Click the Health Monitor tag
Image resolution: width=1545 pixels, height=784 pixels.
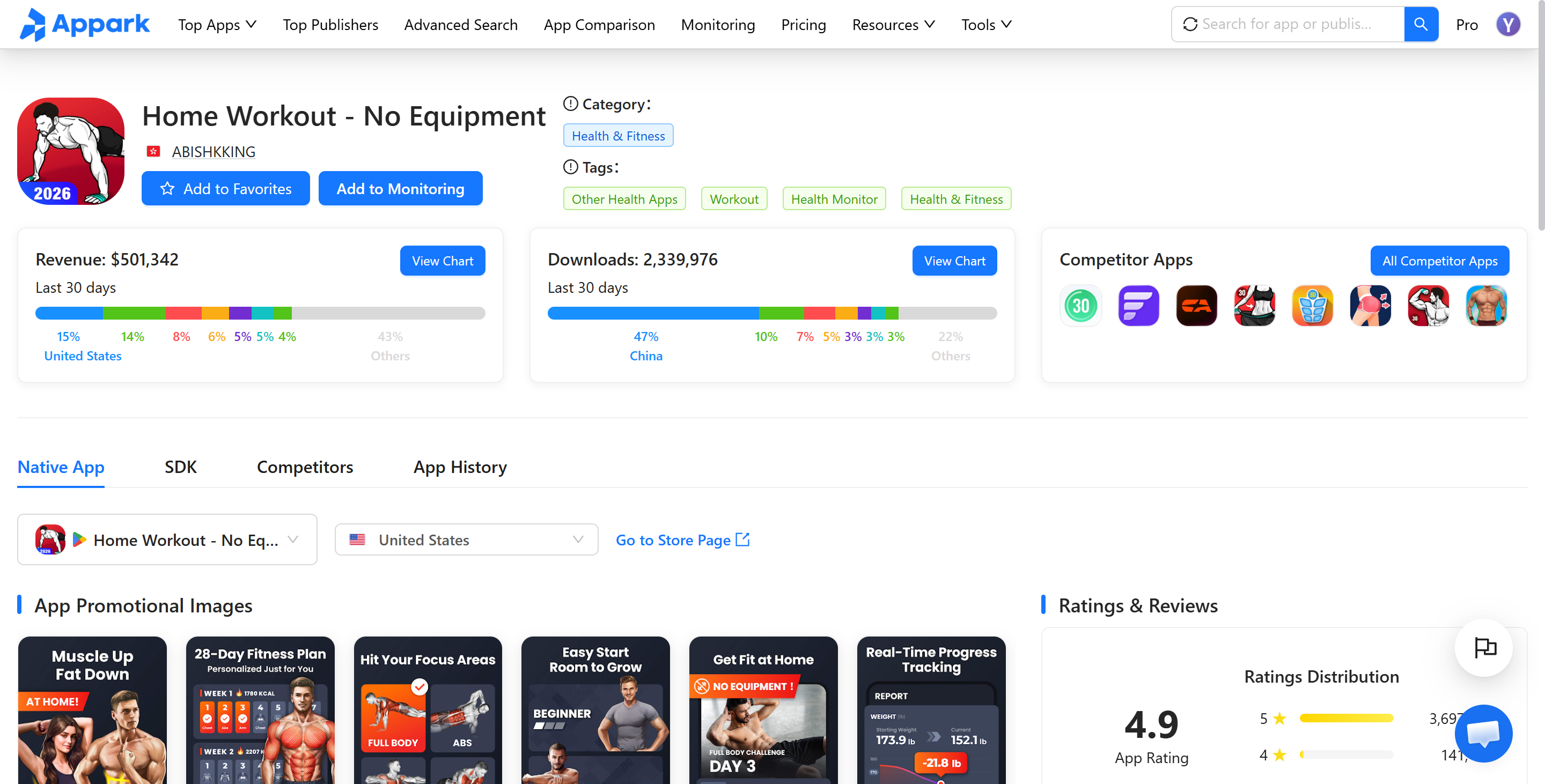[834, 198]
